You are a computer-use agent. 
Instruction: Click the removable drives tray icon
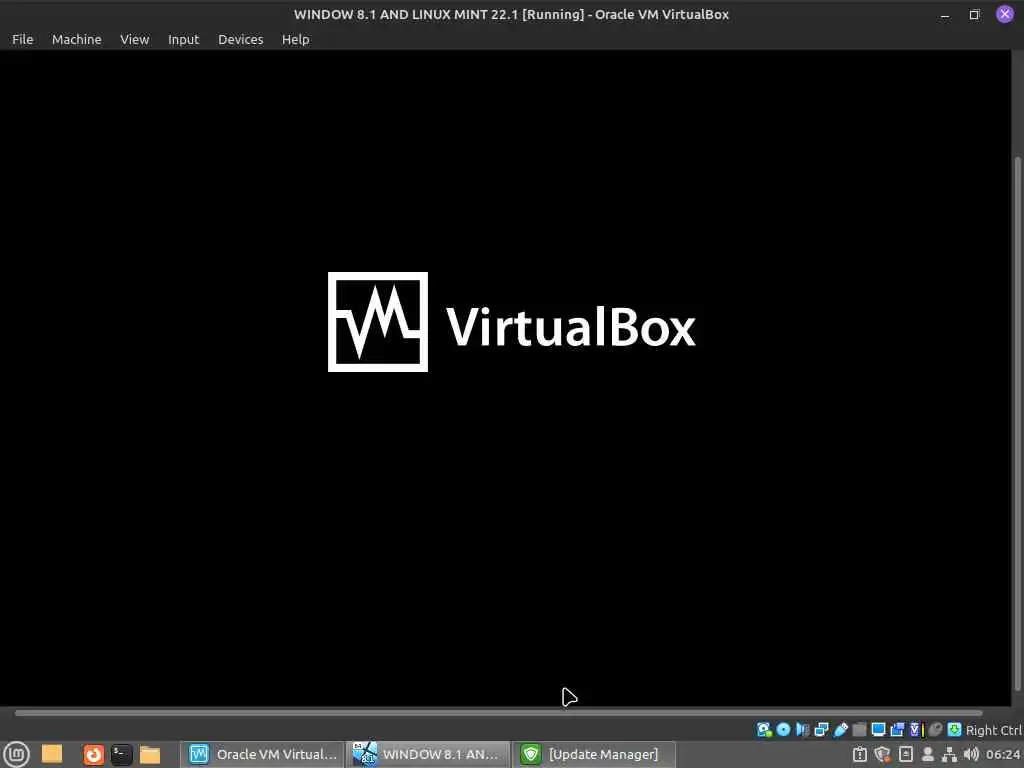click(x=906, y=754)
